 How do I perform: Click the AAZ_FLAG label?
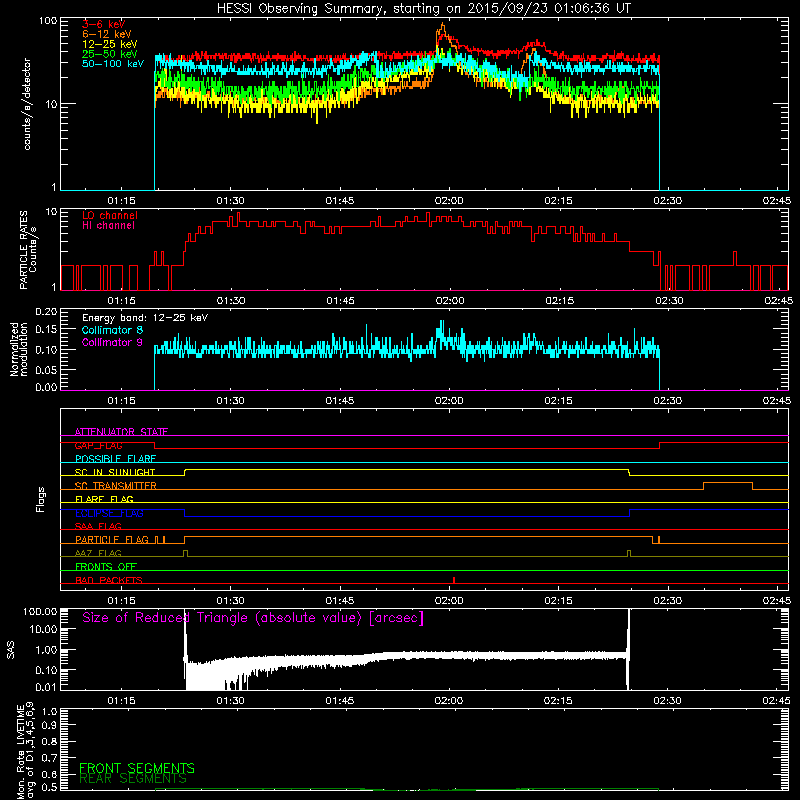point(98,553)
